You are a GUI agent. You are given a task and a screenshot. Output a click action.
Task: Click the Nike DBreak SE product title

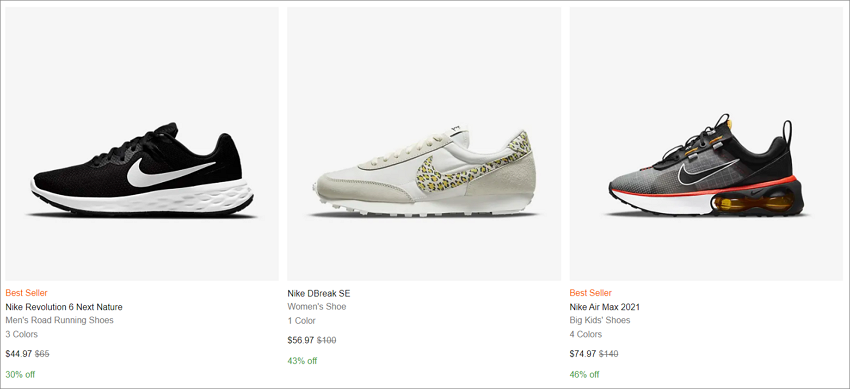coord(319,293)
